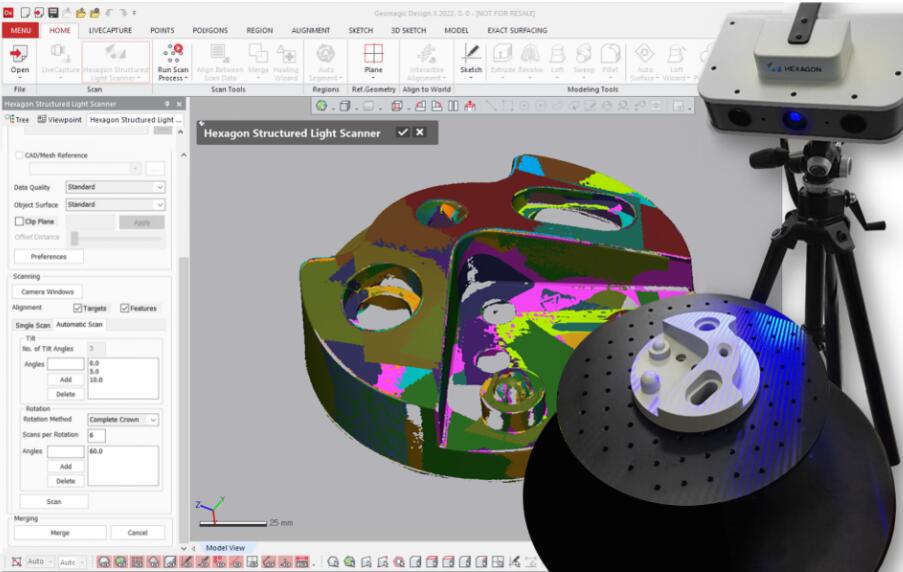Click the Hexagon Structured Light Scanner ribbon icon
The height and width of the screenshot is (572, 903).
click(x=116, y=54)
